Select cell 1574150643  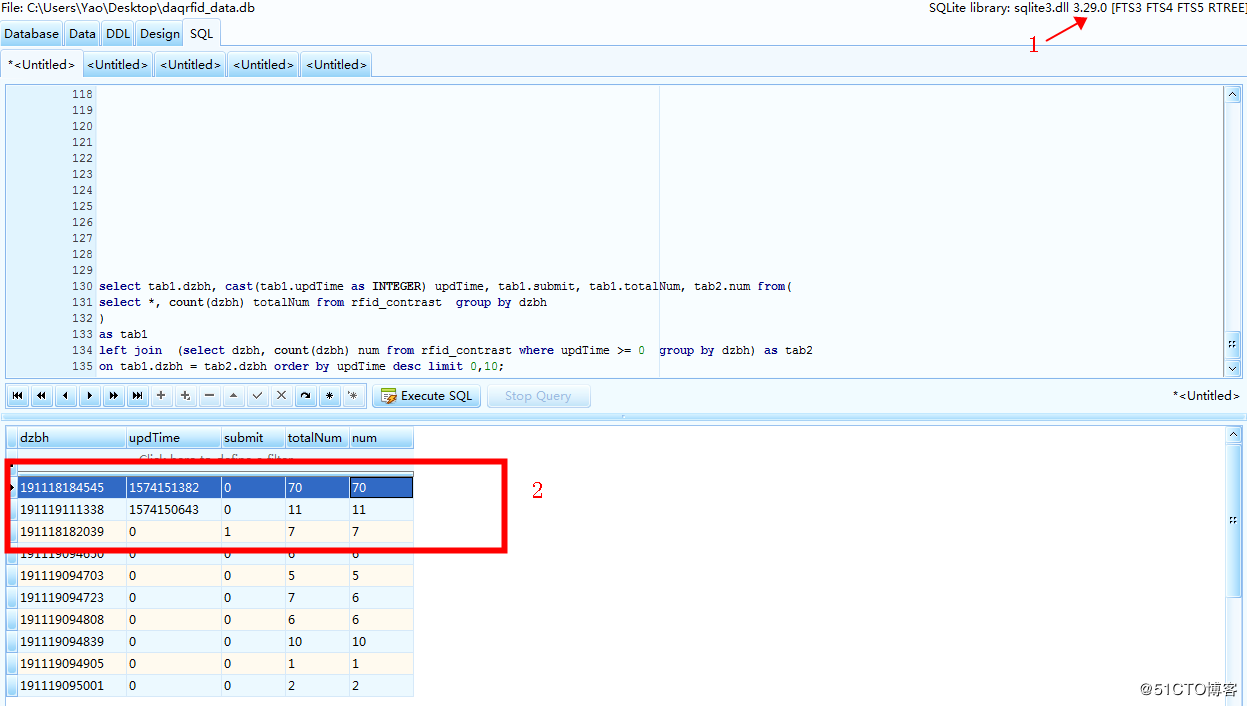tap(174, 510)
